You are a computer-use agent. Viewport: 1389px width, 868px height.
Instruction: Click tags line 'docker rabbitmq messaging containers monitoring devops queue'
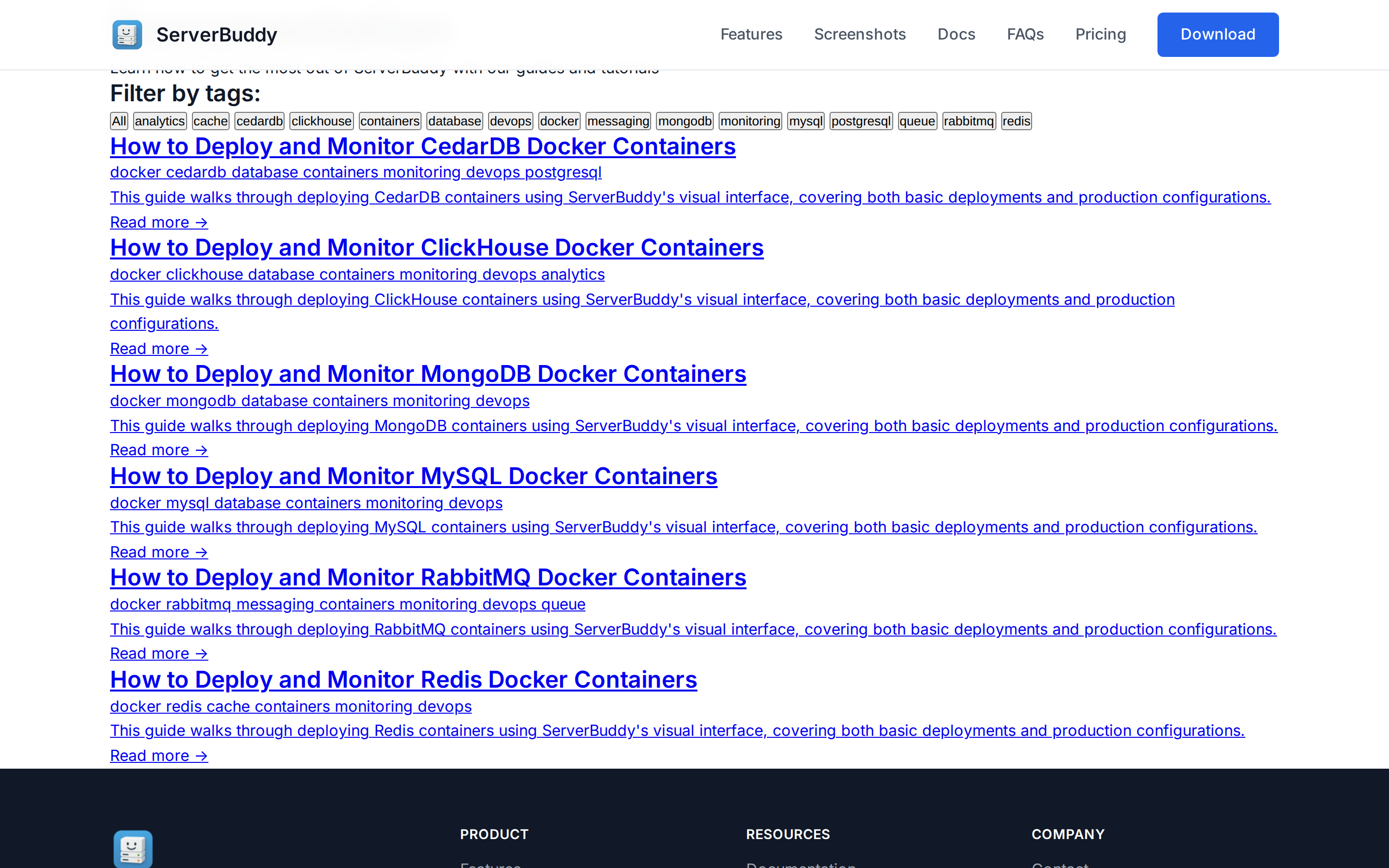click(348, 604)
